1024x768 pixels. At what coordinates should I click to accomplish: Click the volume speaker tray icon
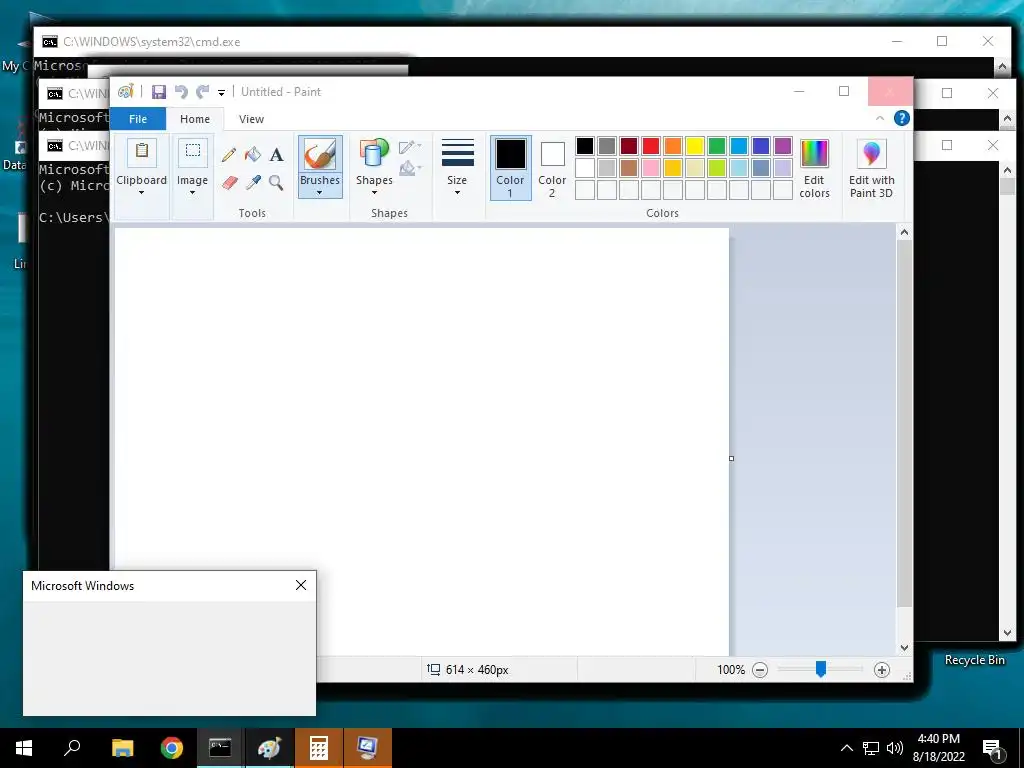(895, 748)
